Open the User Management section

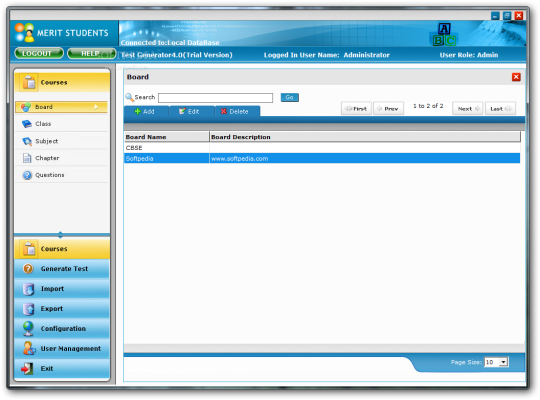tap(62, 348)
